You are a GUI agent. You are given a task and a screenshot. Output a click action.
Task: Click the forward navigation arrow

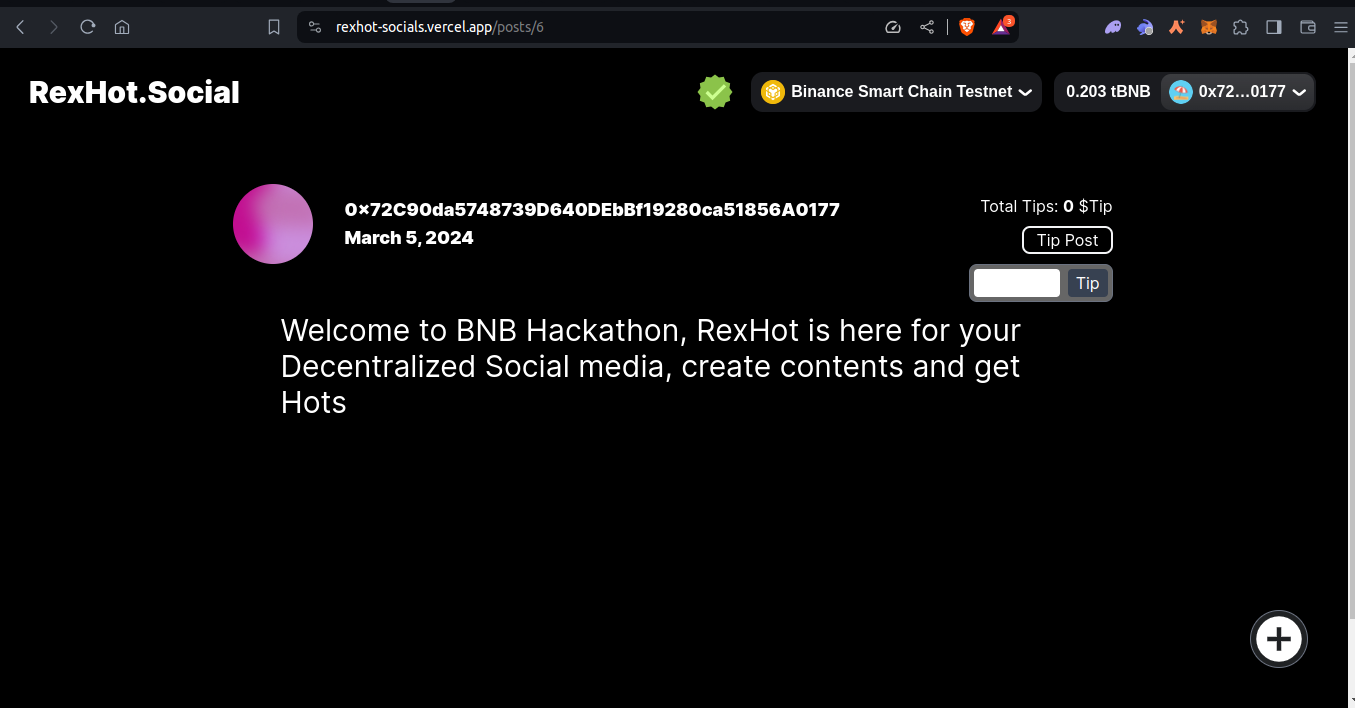point(54,27)
